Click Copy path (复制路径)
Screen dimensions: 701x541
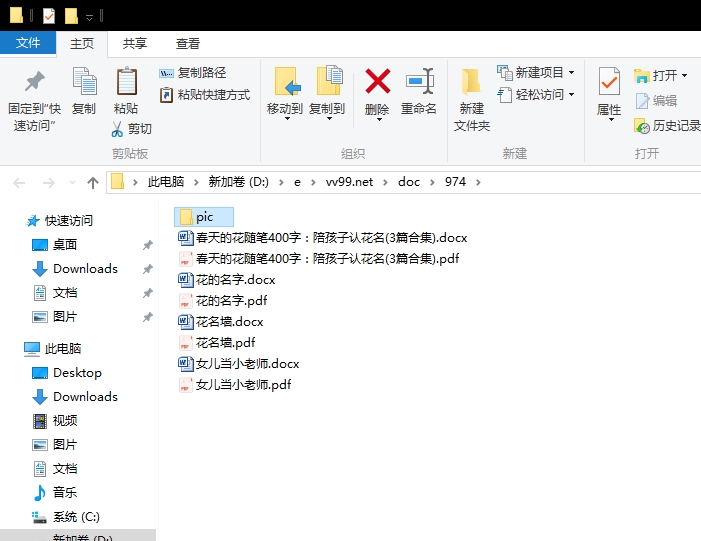pyautogui.click(x=193, y=72)
